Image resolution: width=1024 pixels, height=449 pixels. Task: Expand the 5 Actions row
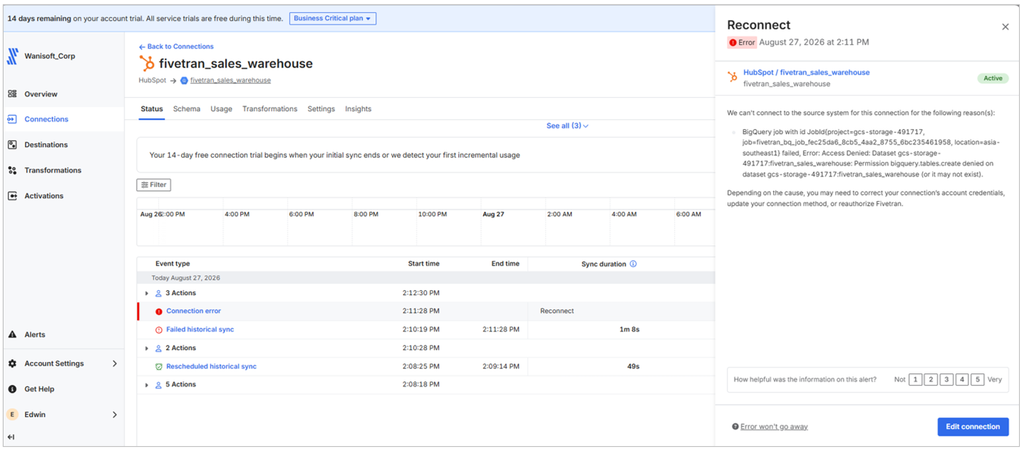(147, 384)
